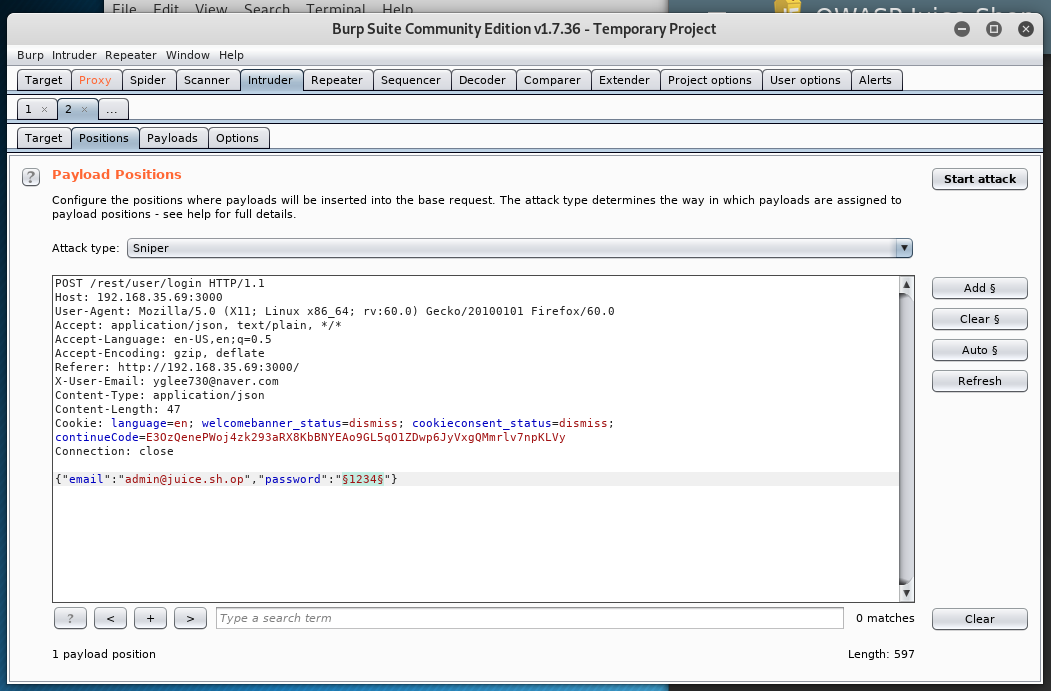Go to previous search match
Image resolution: width=1051 pixels, height=691 pixels.
111,618
